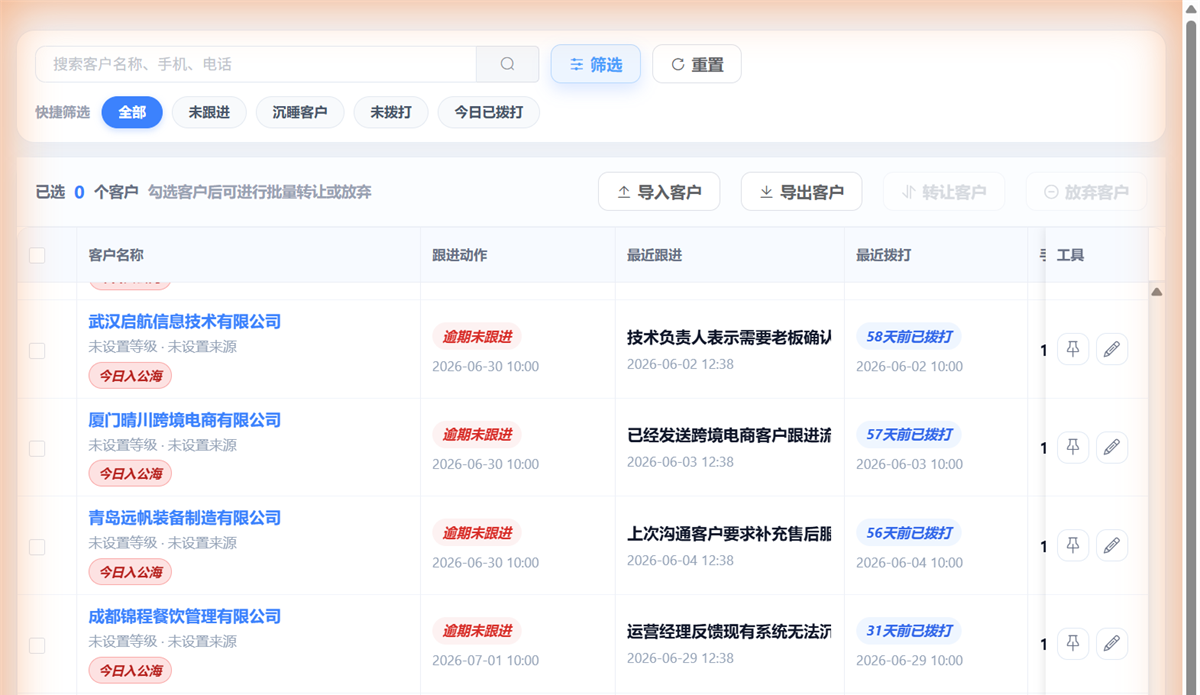Open the 筛选 filter panel

[596, 64]
